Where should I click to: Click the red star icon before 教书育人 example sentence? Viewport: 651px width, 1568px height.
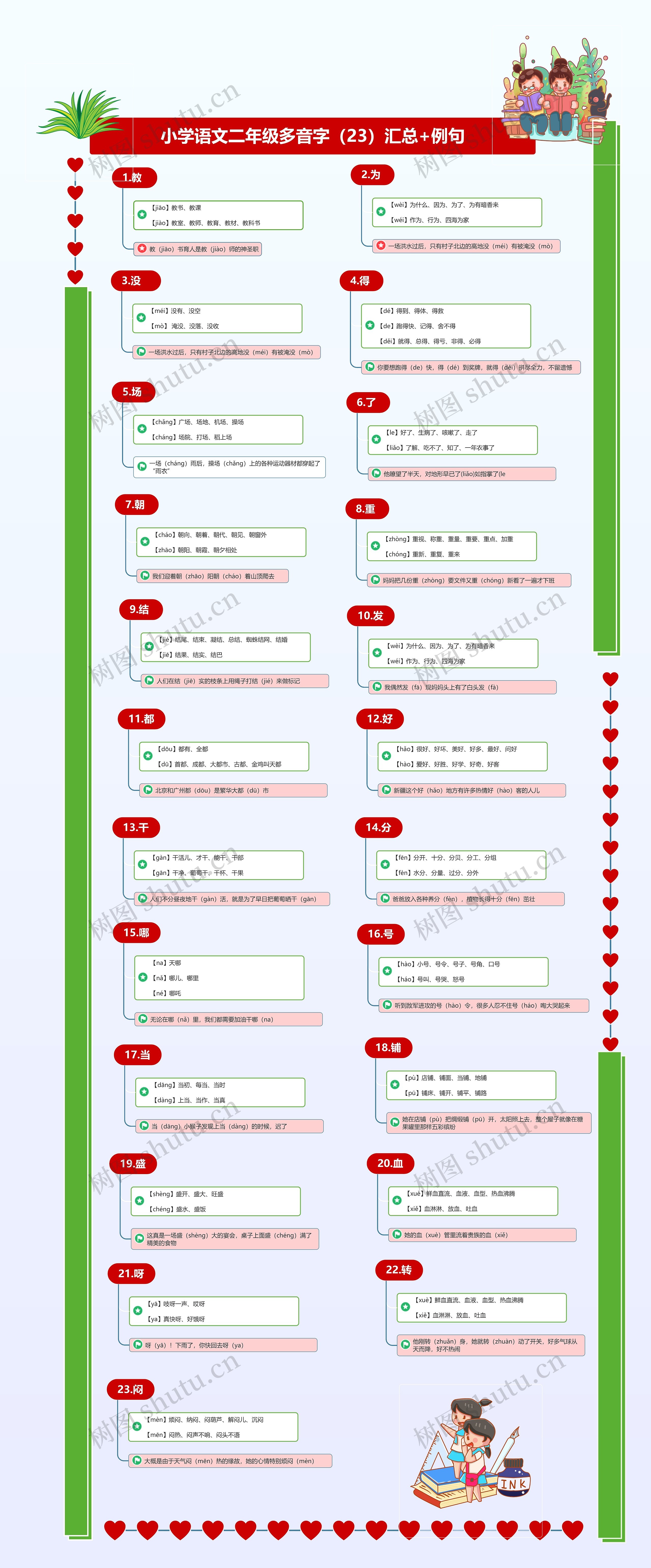pos(142,248)
